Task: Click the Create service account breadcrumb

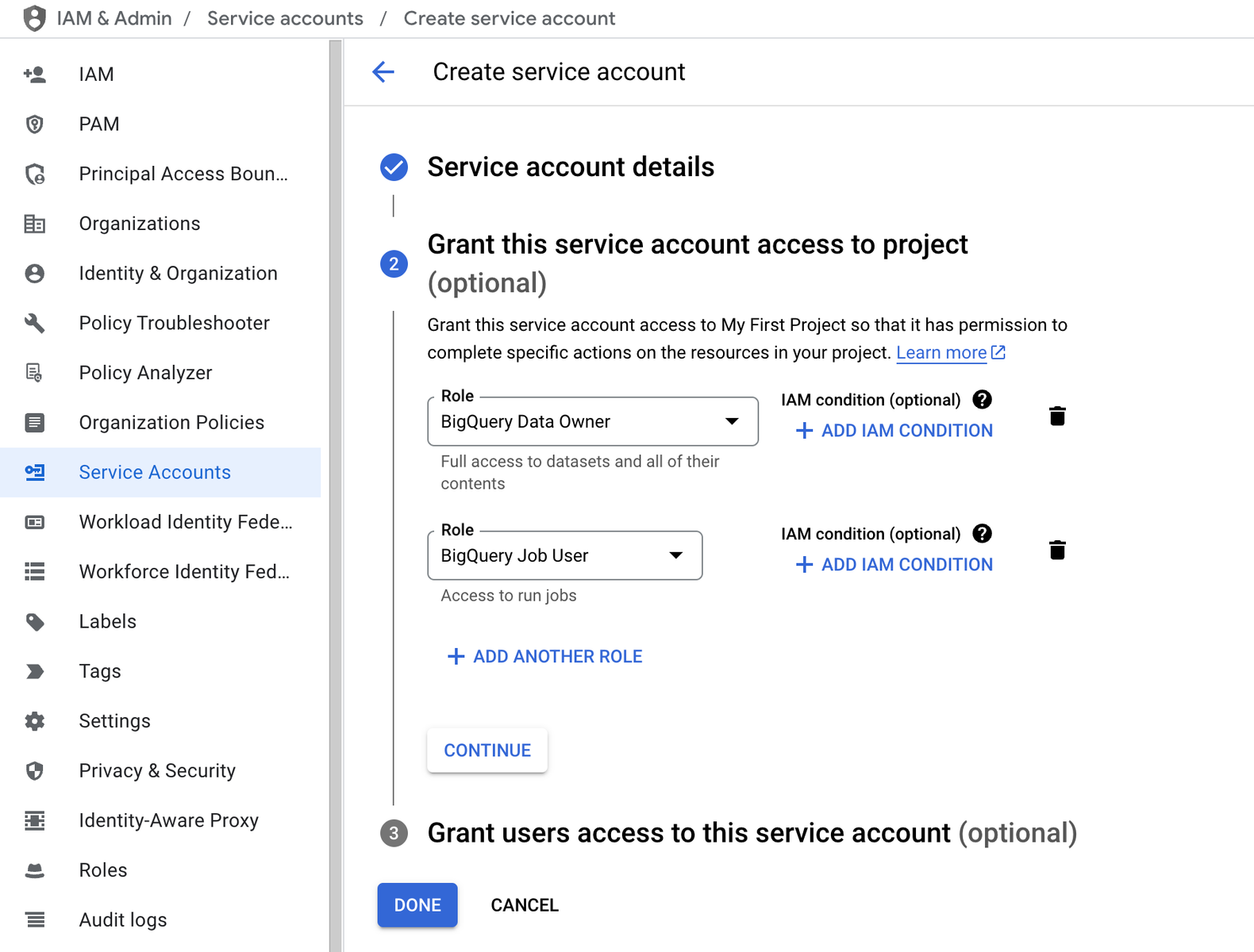Action: point(510,18)
